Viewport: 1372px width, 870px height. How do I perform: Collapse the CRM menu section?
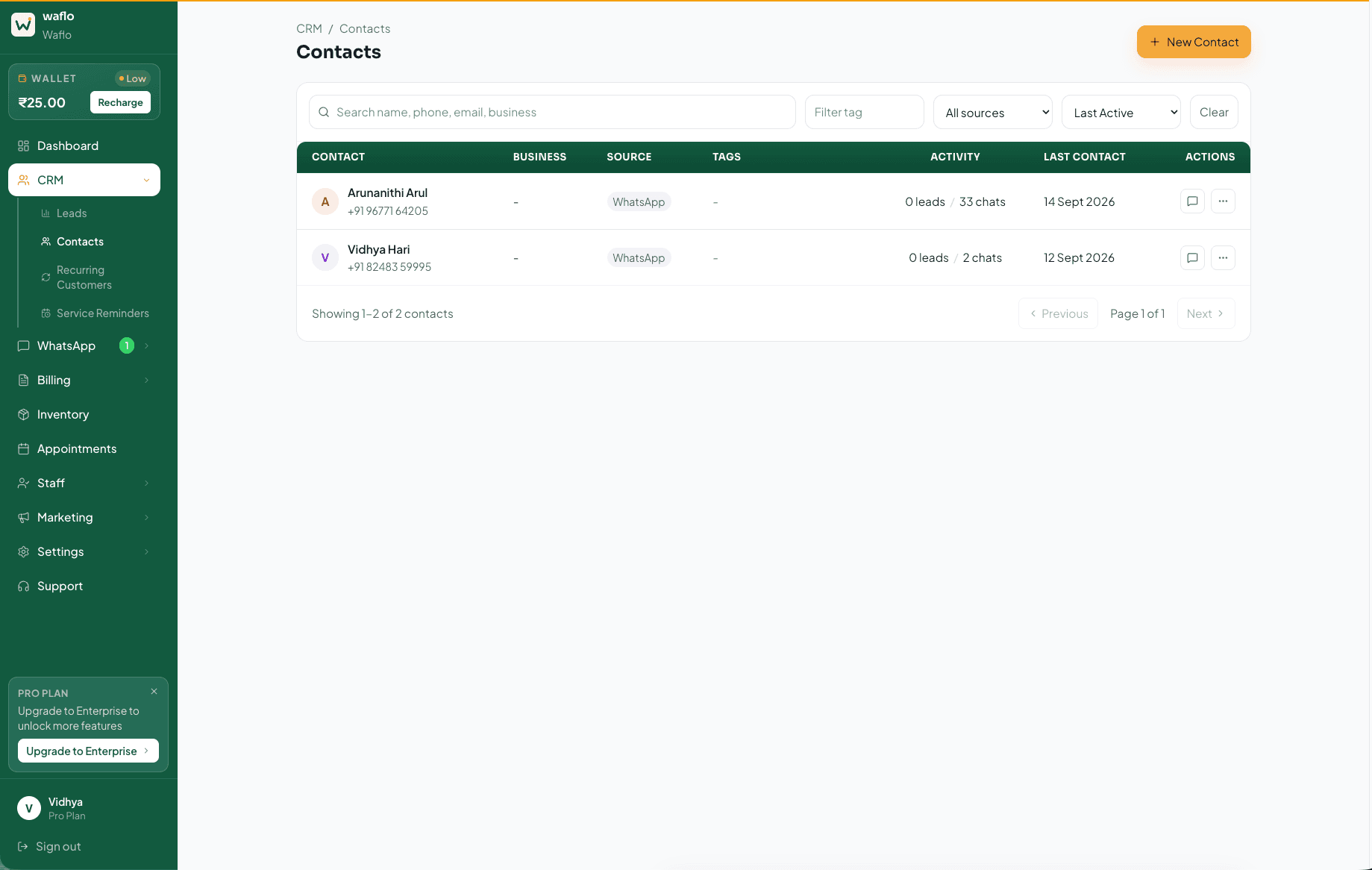click(x=84, y=180)
